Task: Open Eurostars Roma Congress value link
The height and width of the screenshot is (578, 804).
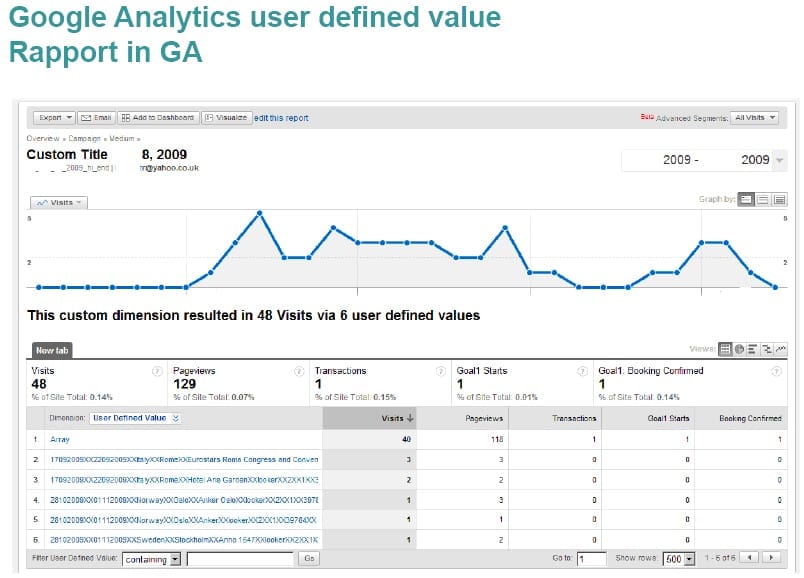Action: click(x=184, y=460)
